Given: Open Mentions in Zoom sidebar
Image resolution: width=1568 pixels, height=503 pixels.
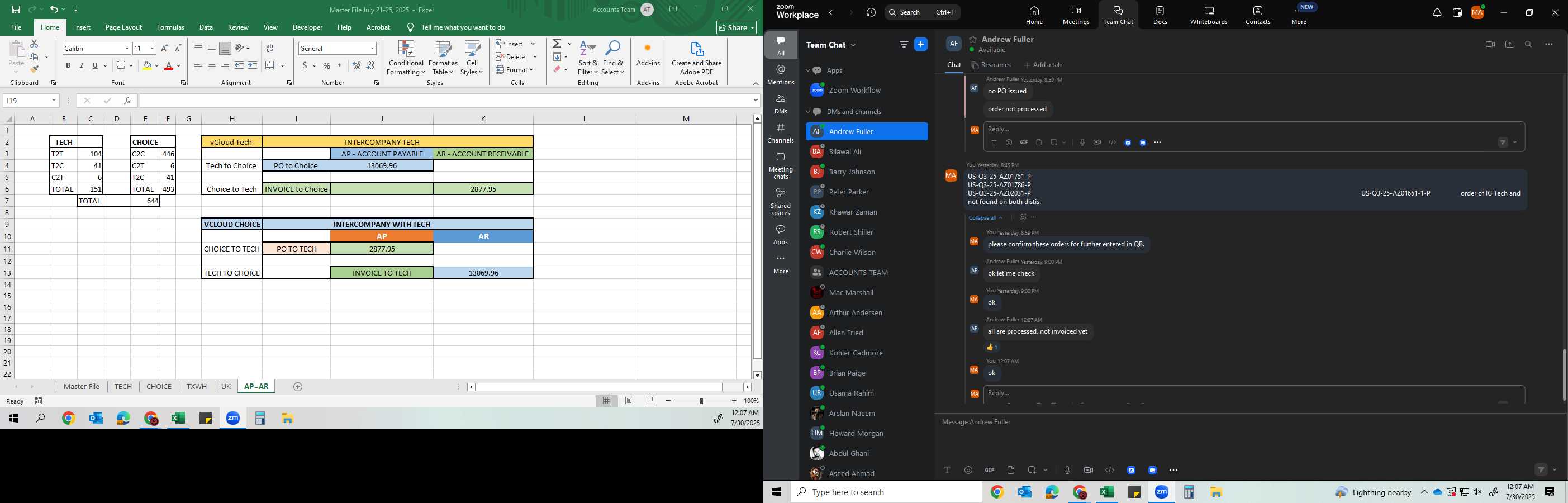Looking at the screenshot, I should (781, 75).
